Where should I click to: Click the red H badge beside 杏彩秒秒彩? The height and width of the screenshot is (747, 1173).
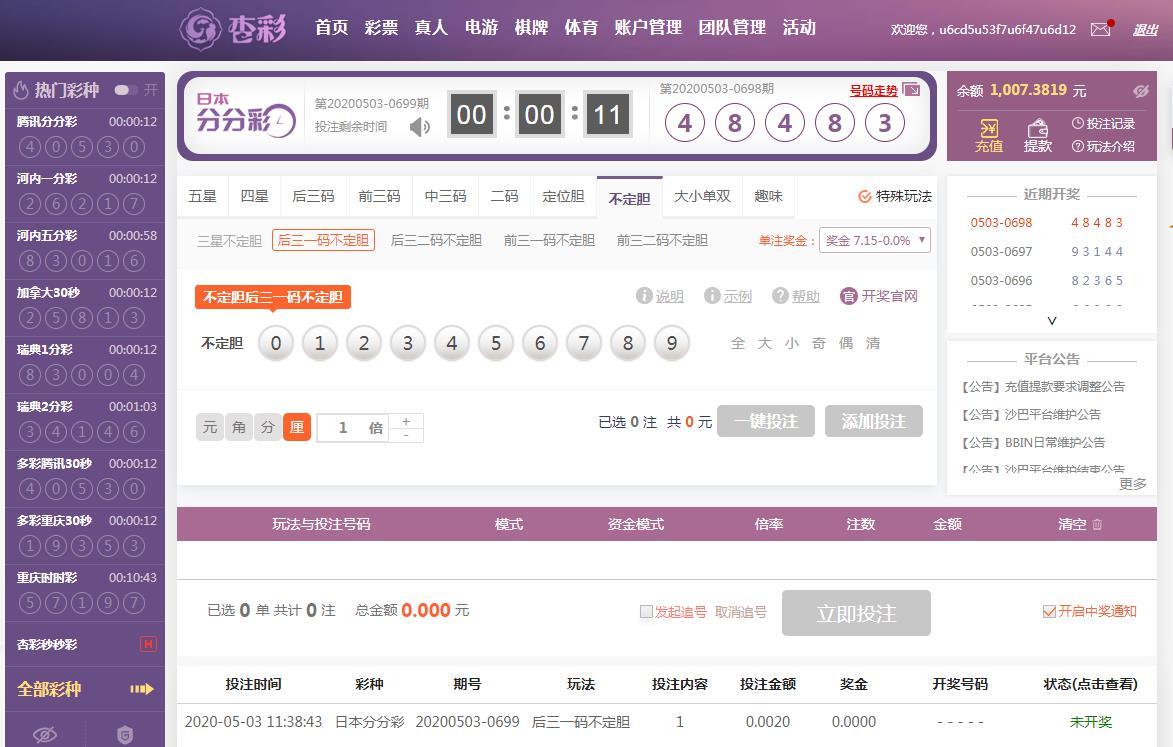[148, 644]
